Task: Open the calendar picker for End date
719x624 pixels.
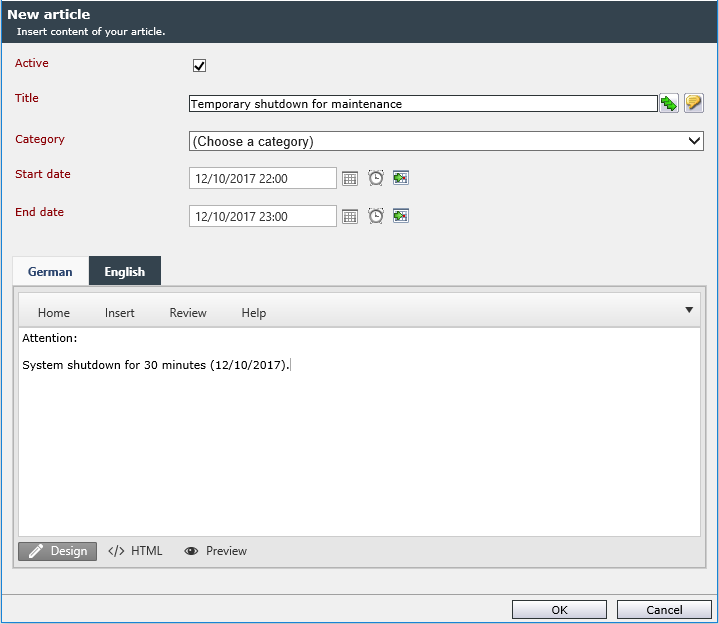Action: pyautogui.click(x=350, y=216)
